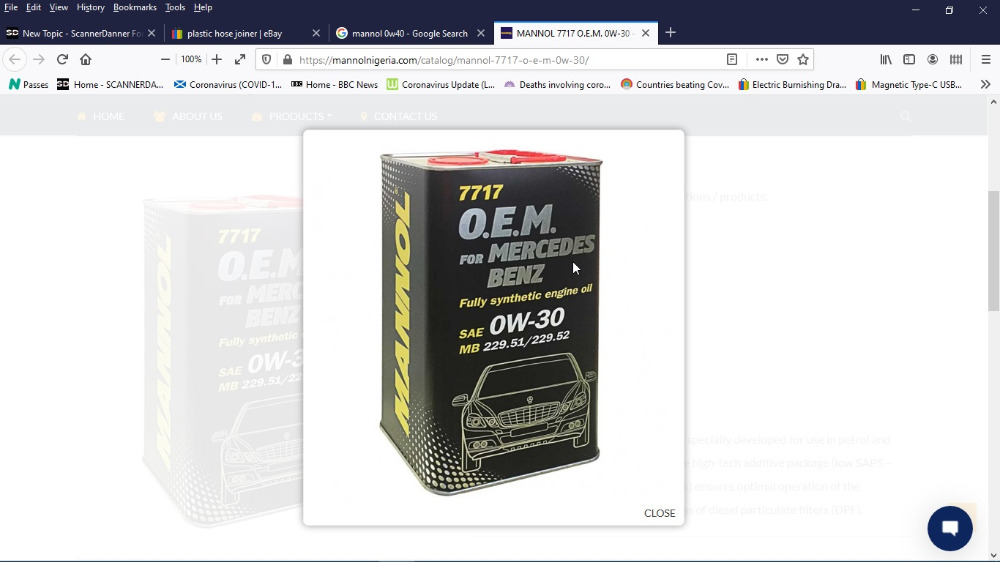Screen dimensions: 1000x562
Task: Open Deaths involving coro... bookmark
Action: pos(557,84)
